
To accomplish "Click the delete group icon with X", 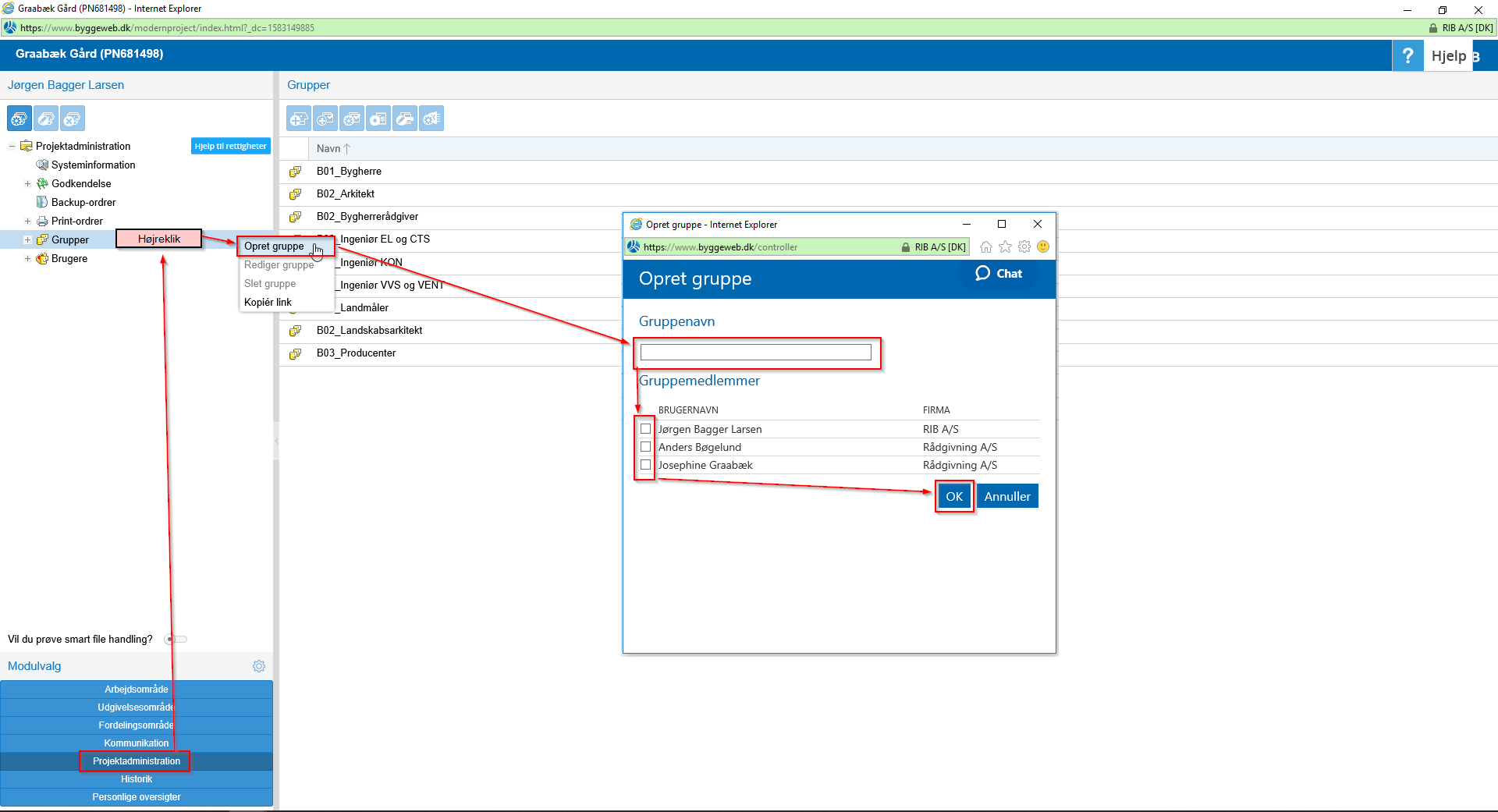I will point(72,119).
